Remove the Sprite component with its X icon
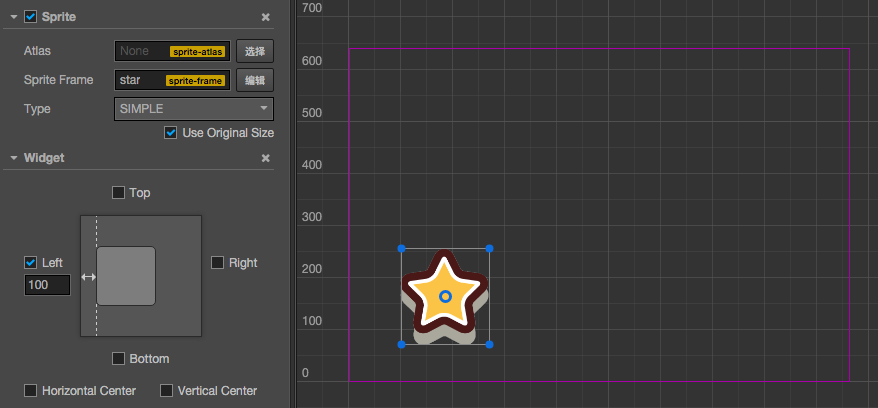 click(x=266, y=17)
